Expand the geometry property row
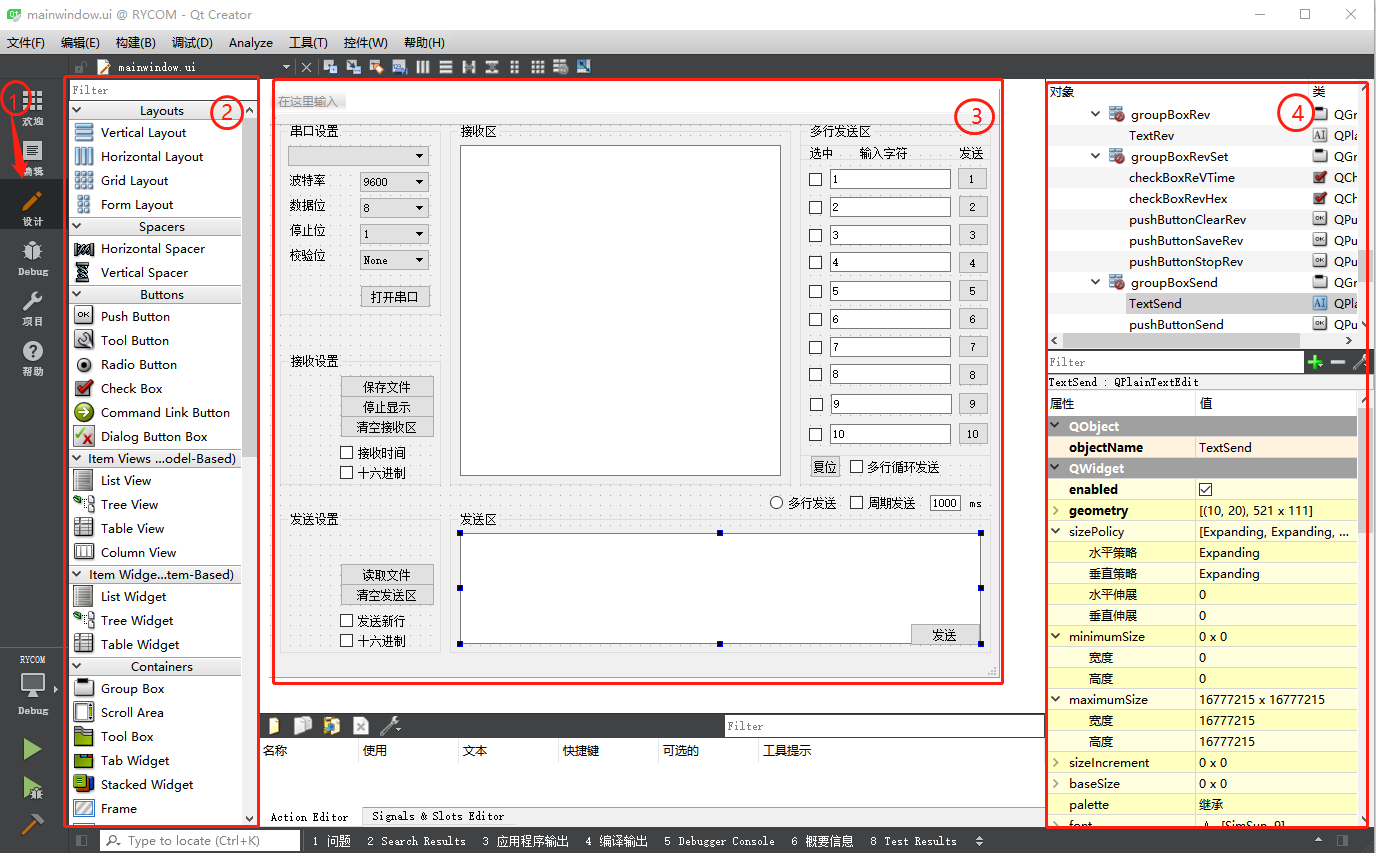This screenshot has width=1376, height=853. tap(1056, 511)
